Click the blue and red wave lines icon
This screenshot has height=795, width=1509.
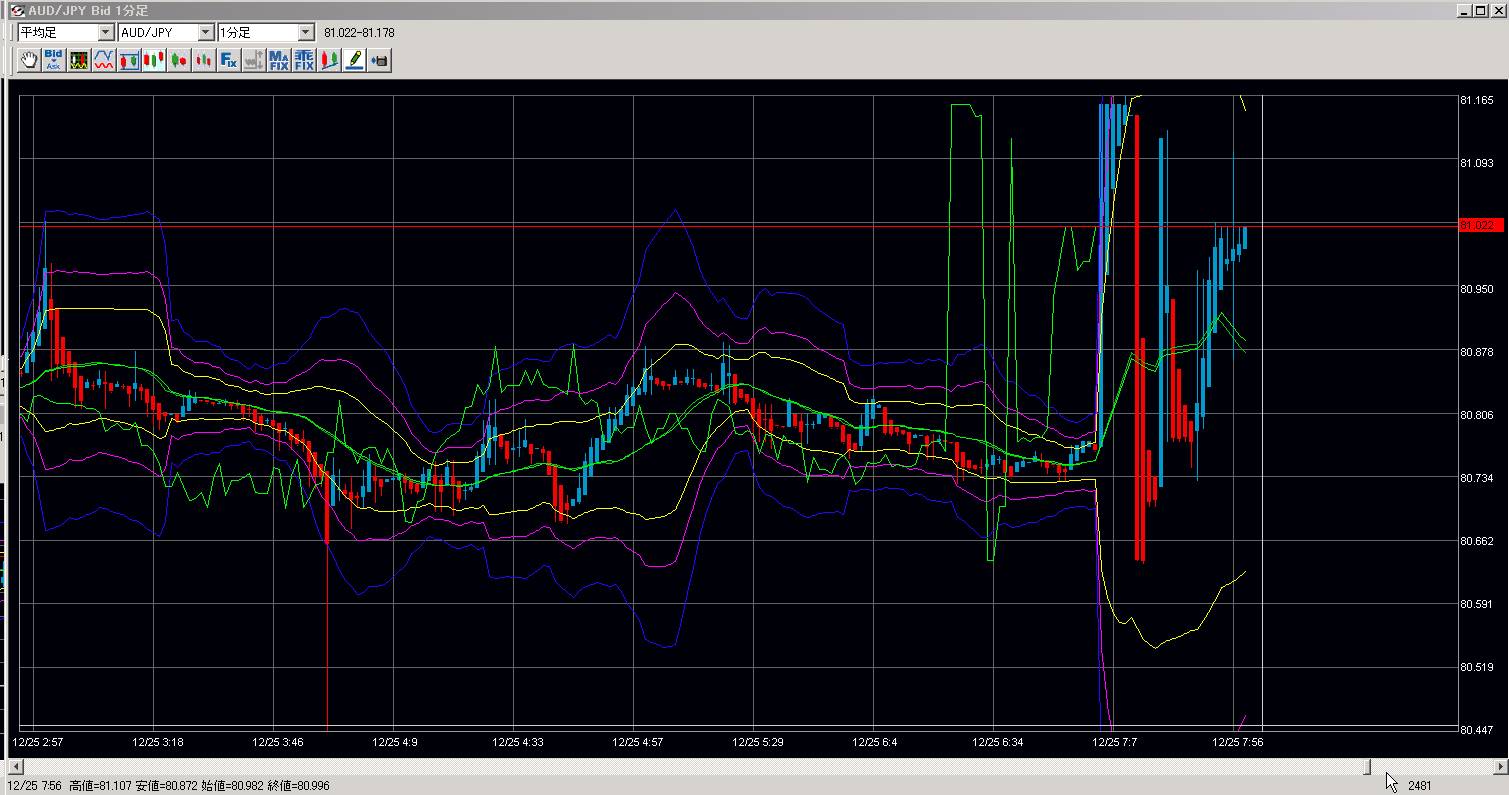click(x=104, y=60)
